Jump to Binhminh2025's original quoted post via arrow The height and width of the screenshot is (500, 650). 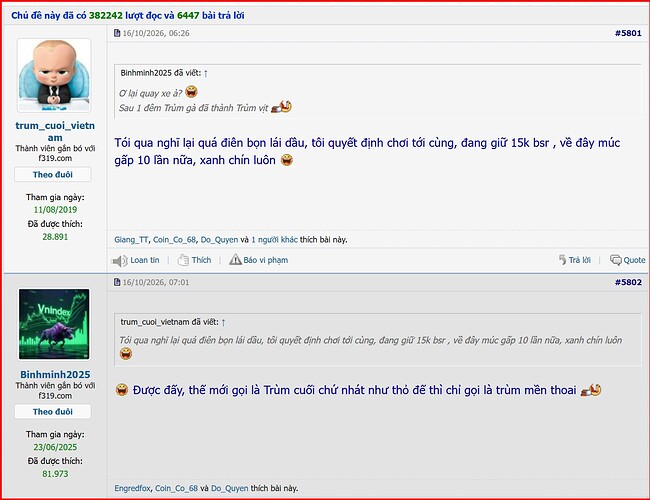tap(206, 73)
